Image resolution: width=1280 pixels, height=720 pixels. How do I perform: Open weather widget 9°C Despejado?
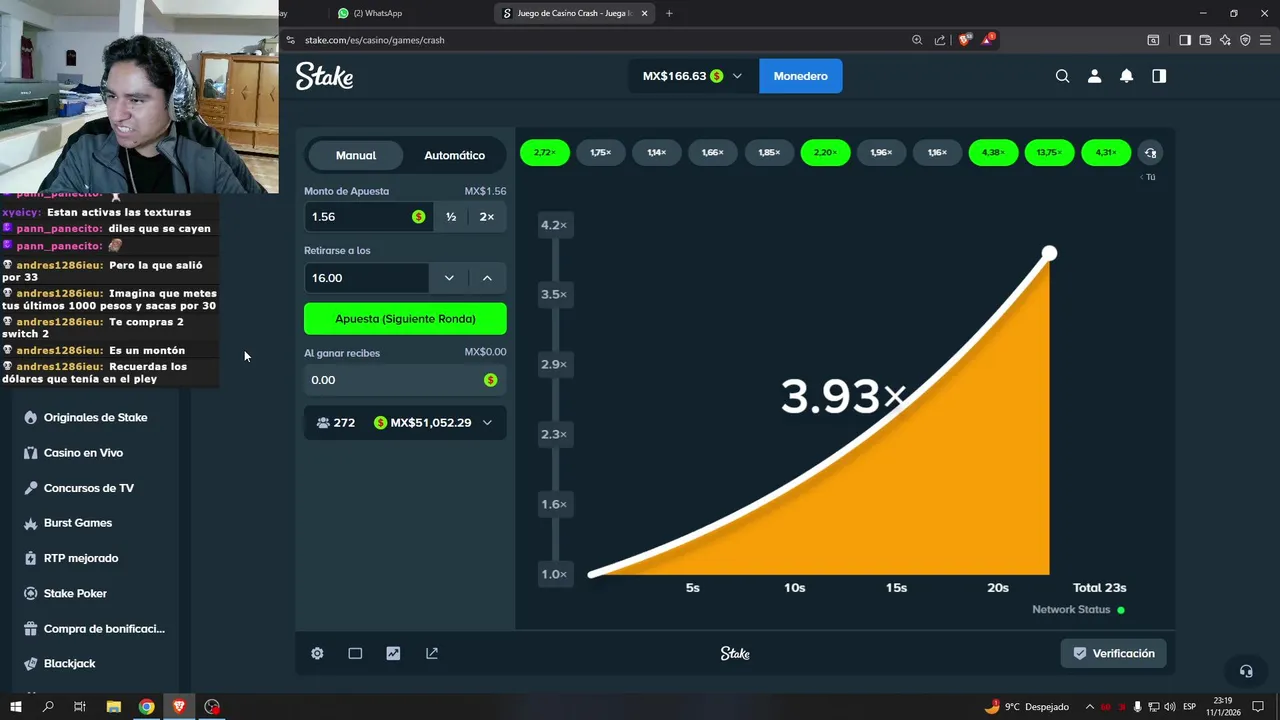1026,707
